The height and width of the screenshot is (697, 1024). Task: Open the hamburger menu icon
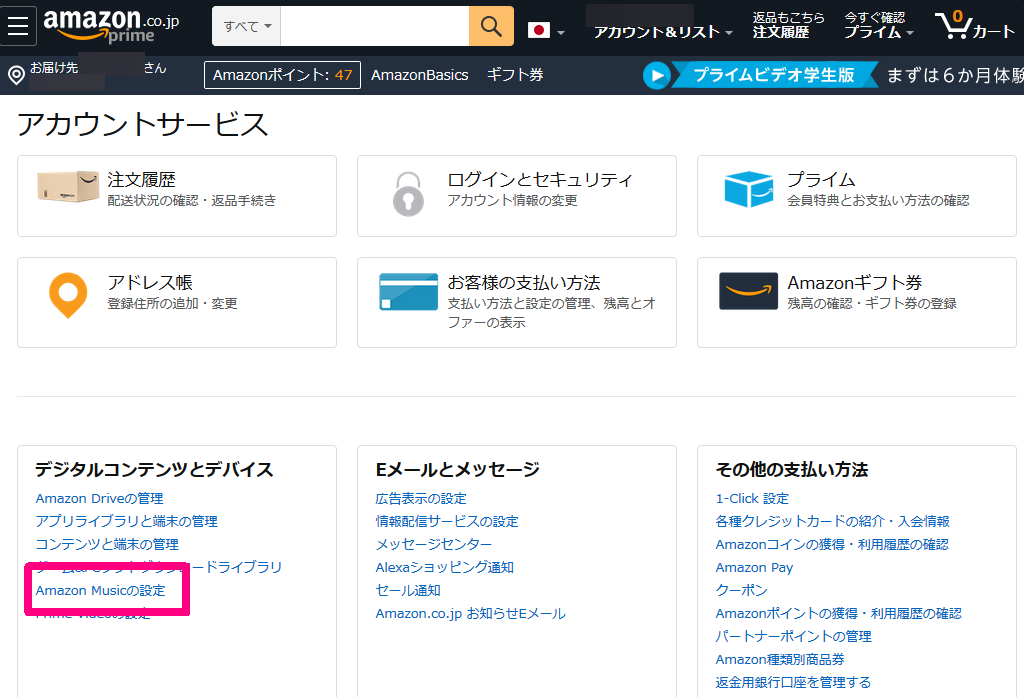[18, 26]
